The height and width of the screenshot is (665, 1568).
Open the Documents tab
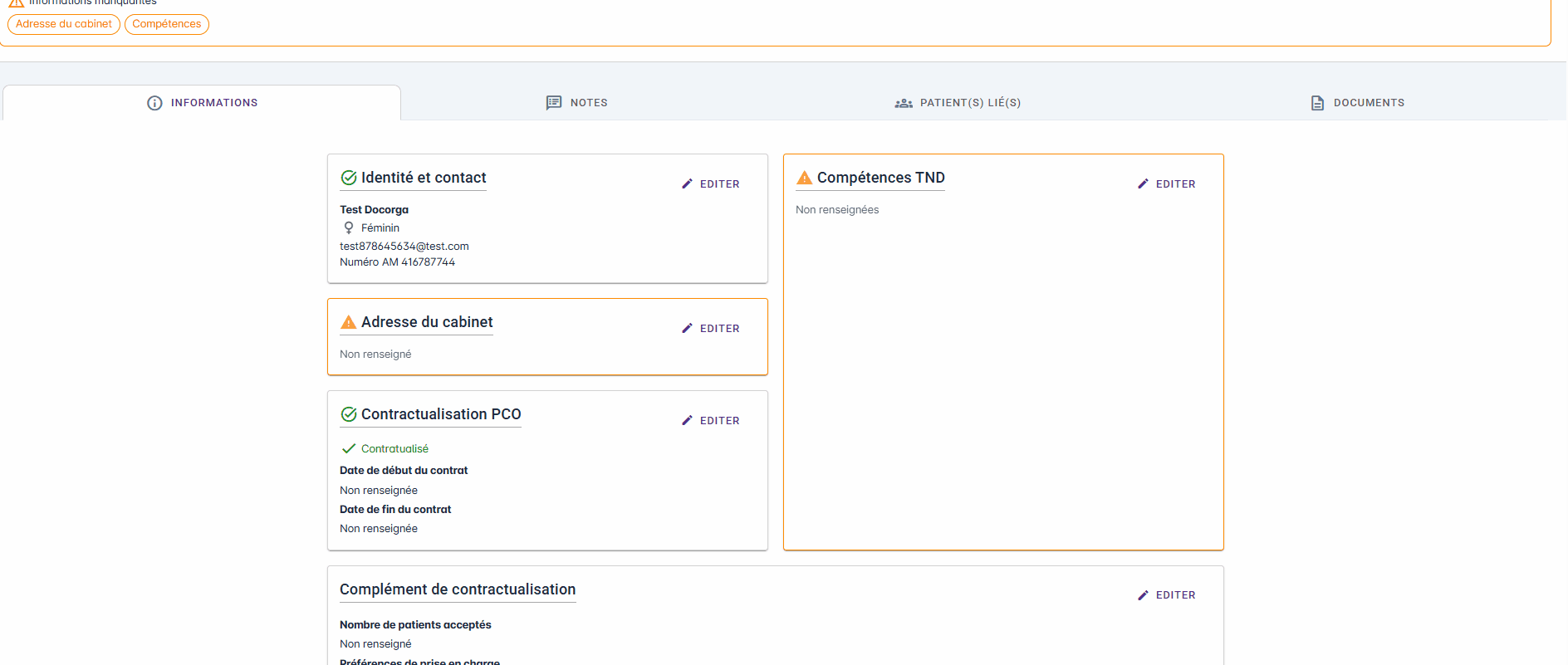tap(1357, 103)
